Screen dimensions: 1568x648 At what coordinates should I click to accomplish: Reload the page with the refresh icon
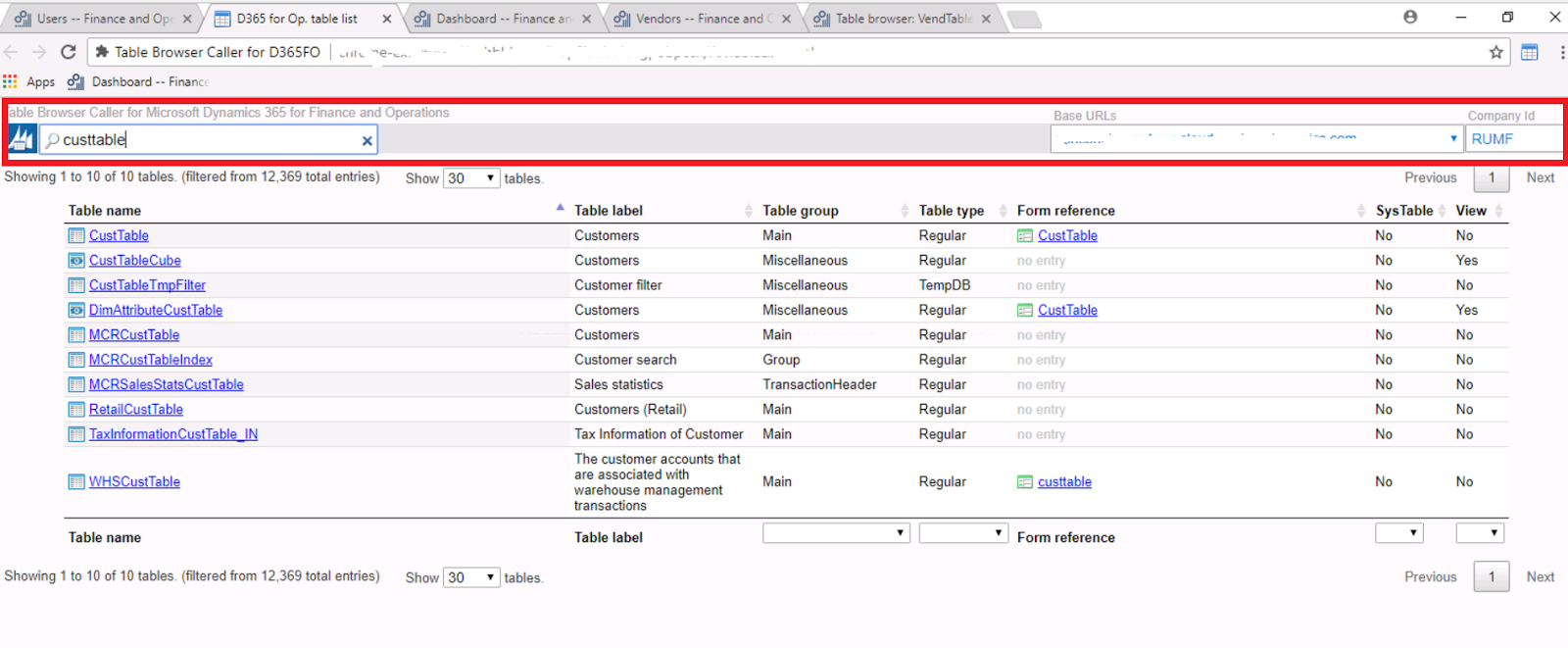click(68, 52)
